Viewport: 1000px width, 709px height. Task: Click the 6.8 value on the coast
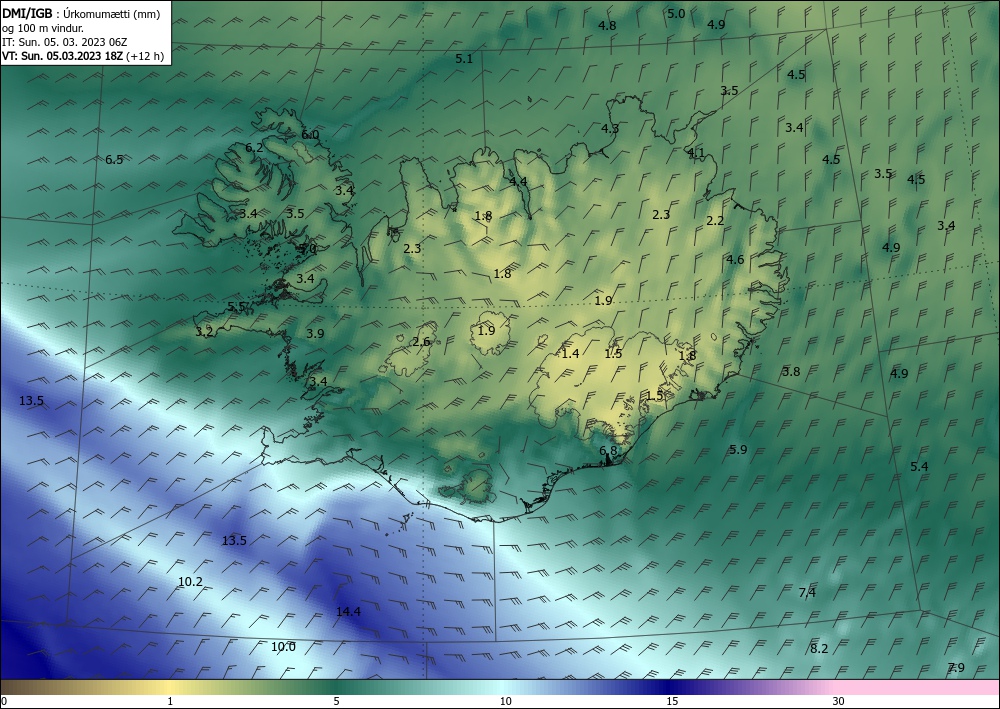pos(608,450)
